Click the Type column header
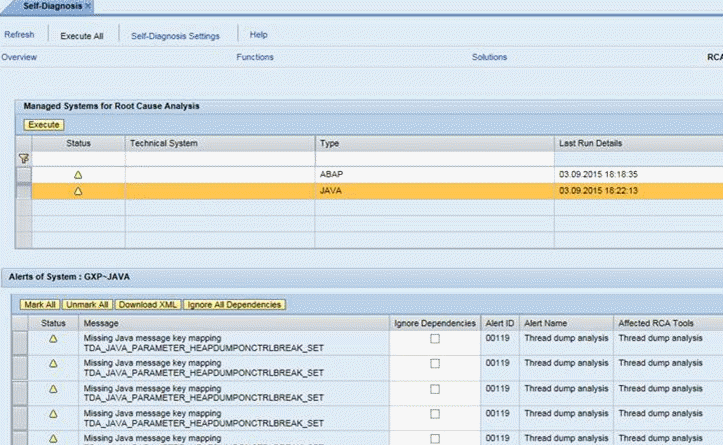This screenshot has width=723, height=445. pos(434,143)
